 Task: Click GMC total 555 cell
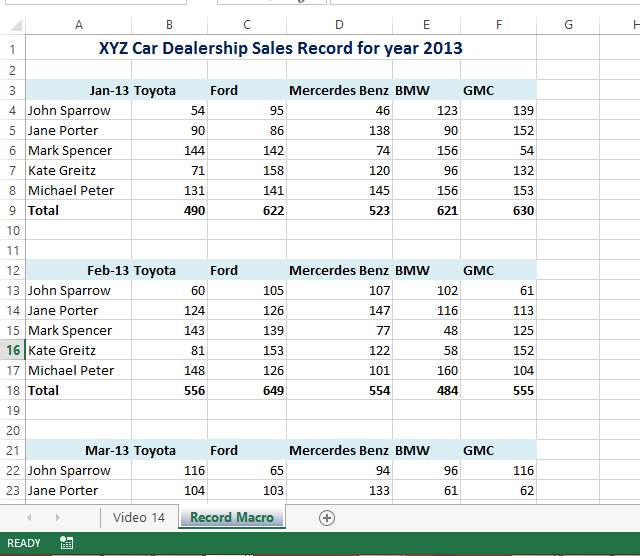(x=498, y=390)
